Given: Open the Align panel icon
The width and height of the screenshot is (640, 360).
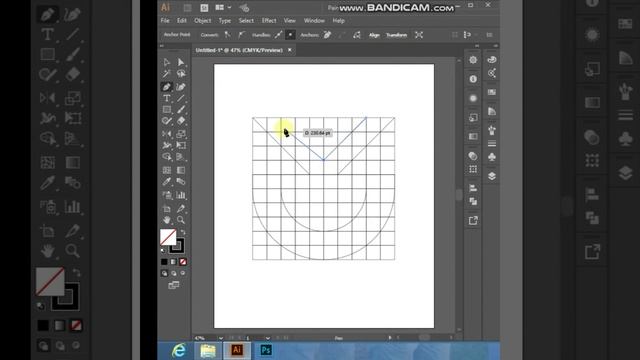Looking at the screenshot, I should tap(473, 188).
